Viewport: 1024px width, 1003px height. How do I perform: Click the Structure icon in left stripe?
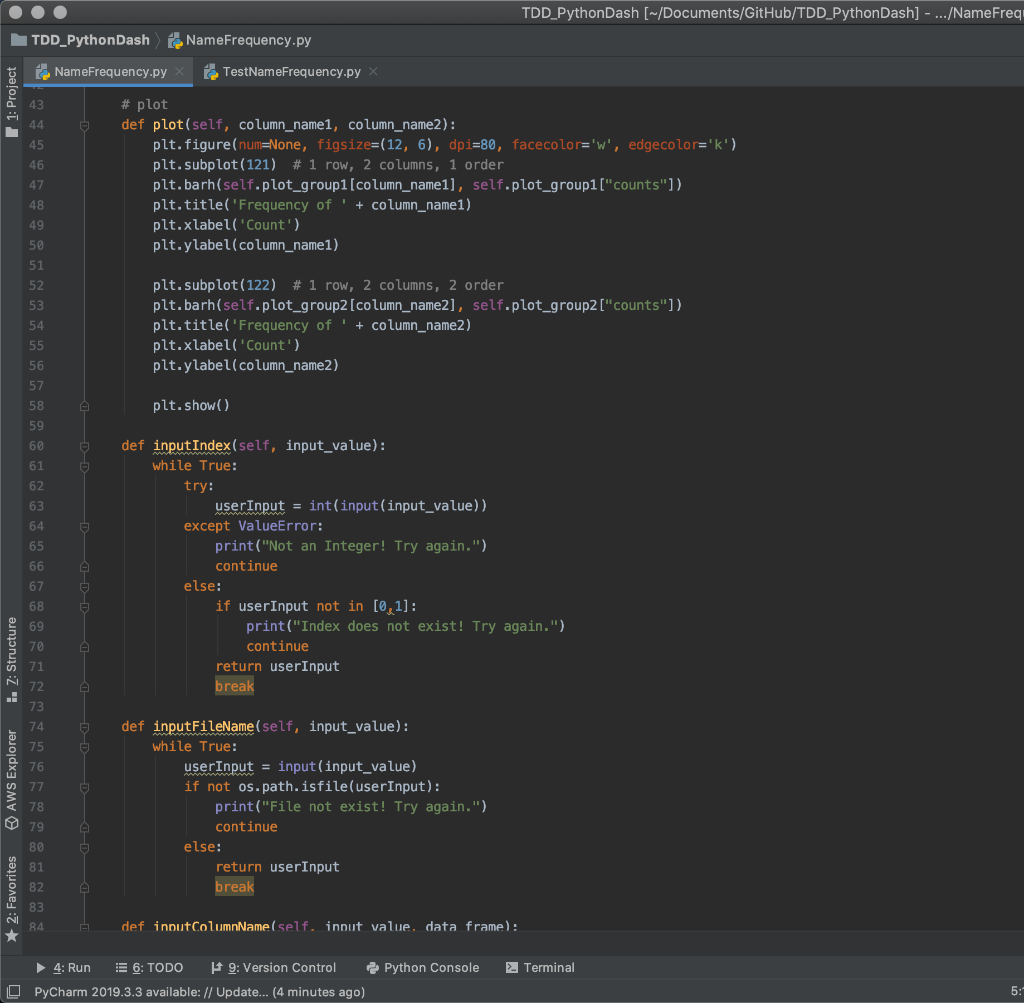(x=12, y=697)
